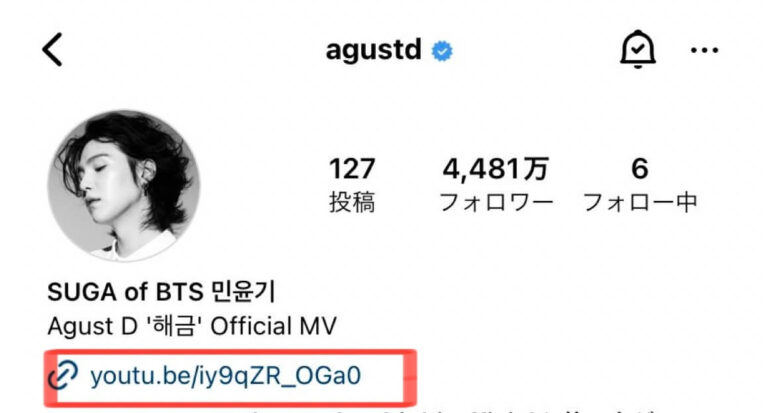Viewport: 780px width, 413px height.
Task: Open the list of 6 following accounts
Action: (640, 169)
